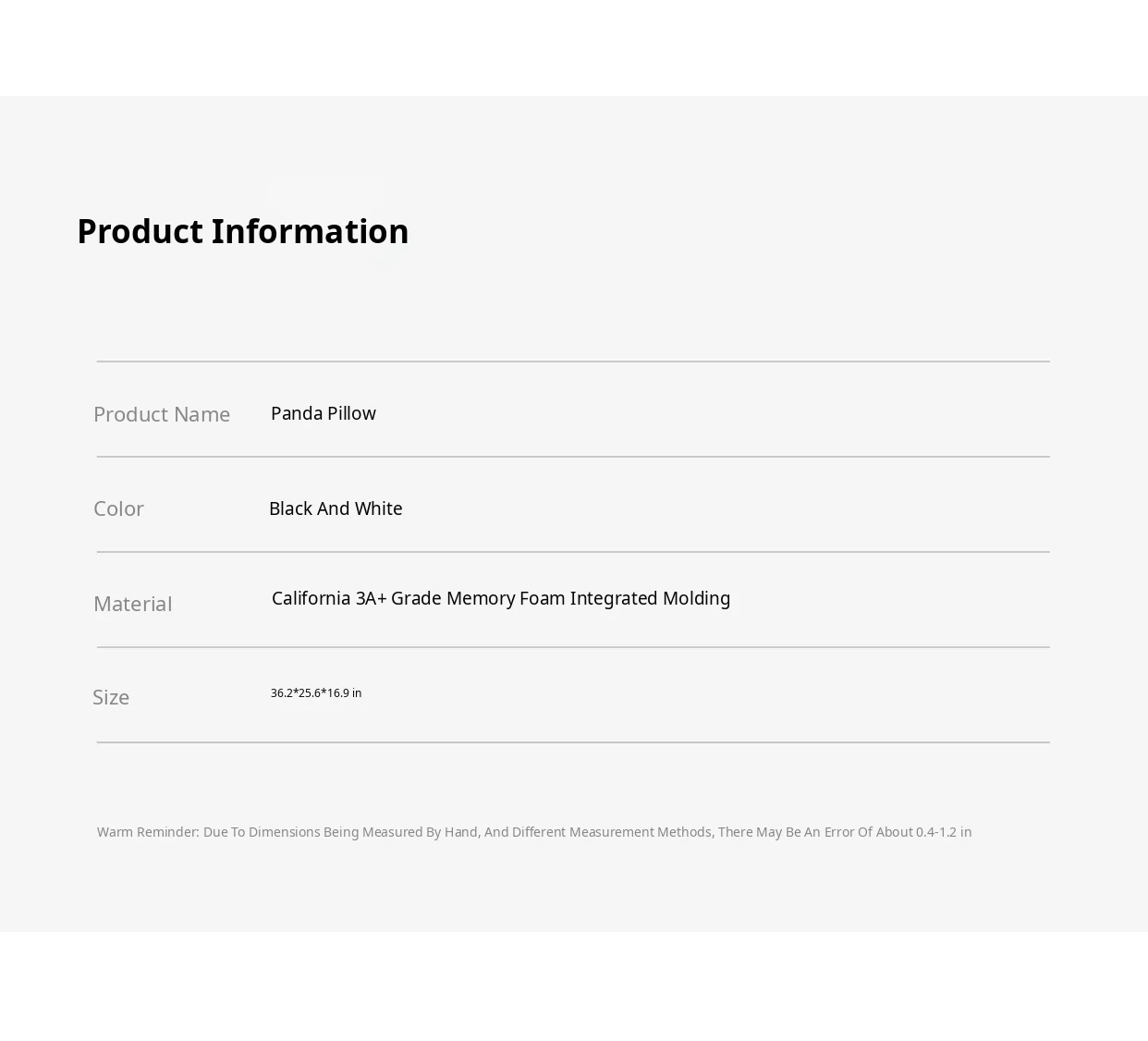Viewport: 1148px width, 1041px height.
Task: Click the white strip below the gray panel
Action: tap(573, 986)
